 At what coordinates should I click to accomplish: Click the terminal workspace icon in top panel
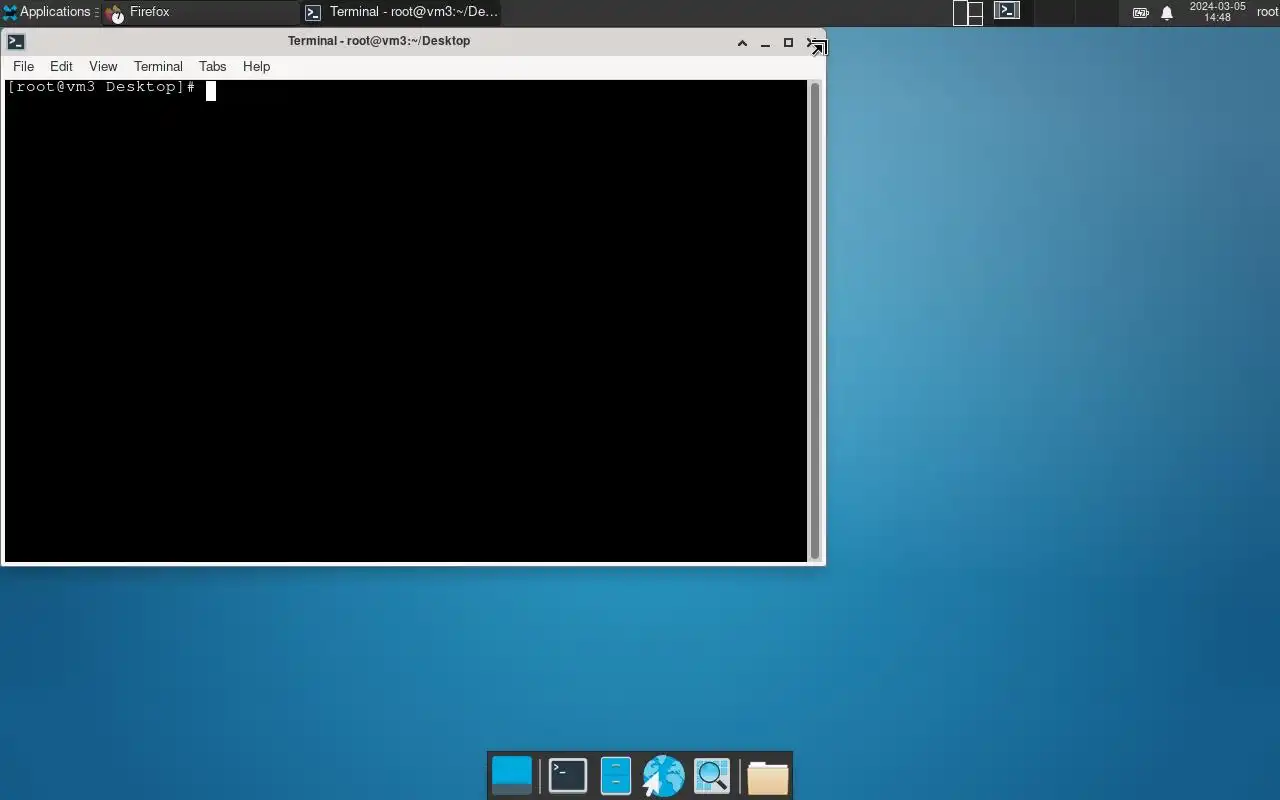pyautogui.click(x=1007, y=11)
